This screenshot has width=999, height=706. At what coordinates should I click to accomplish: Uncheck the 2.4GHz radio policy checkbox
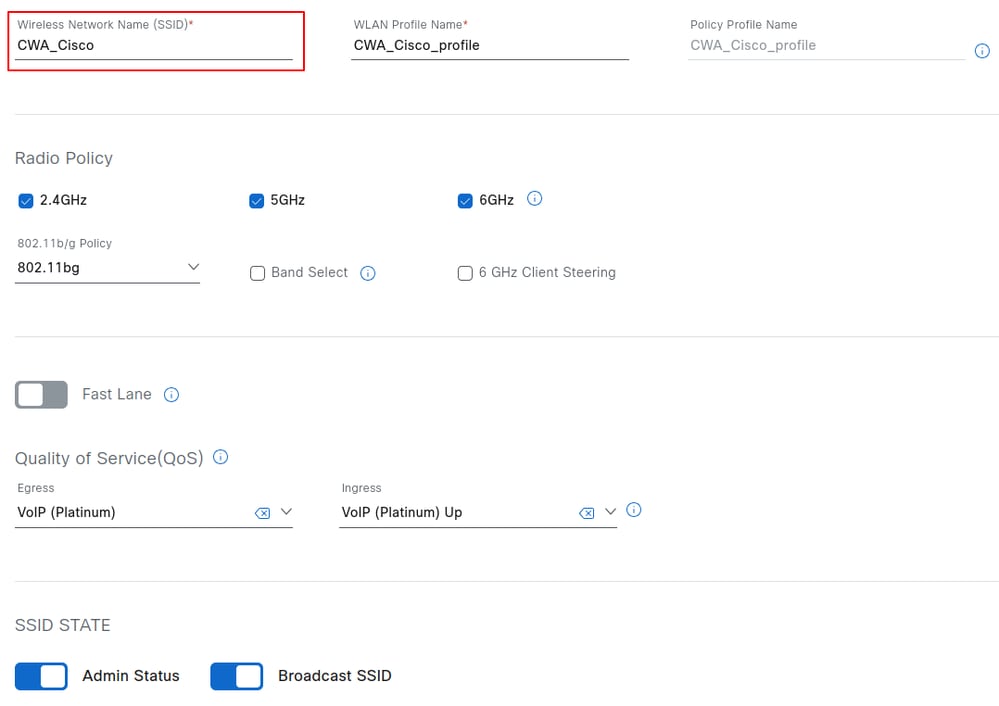pos(26,201)
